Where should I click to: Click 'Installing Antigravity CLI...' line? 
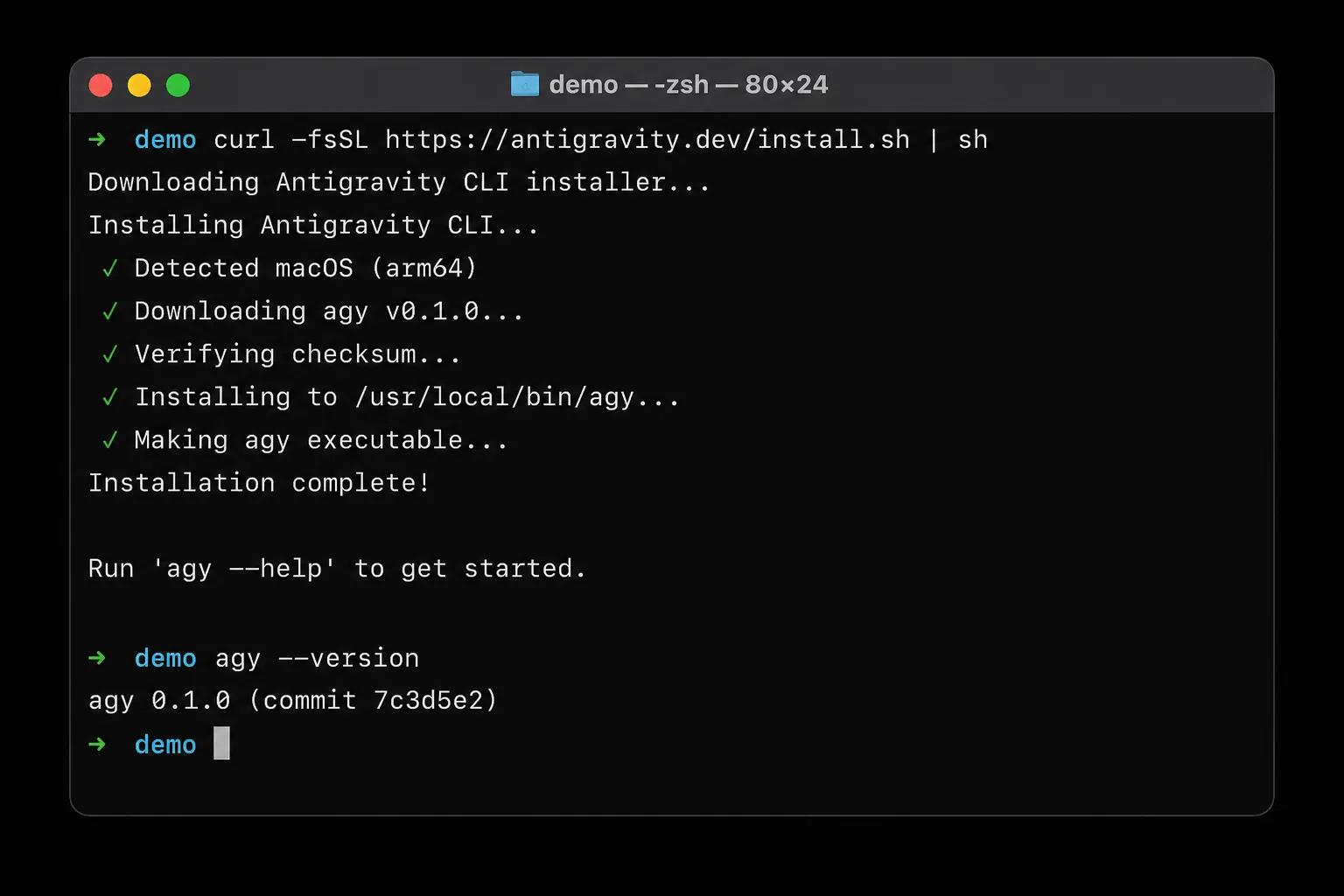pos(313,226)
